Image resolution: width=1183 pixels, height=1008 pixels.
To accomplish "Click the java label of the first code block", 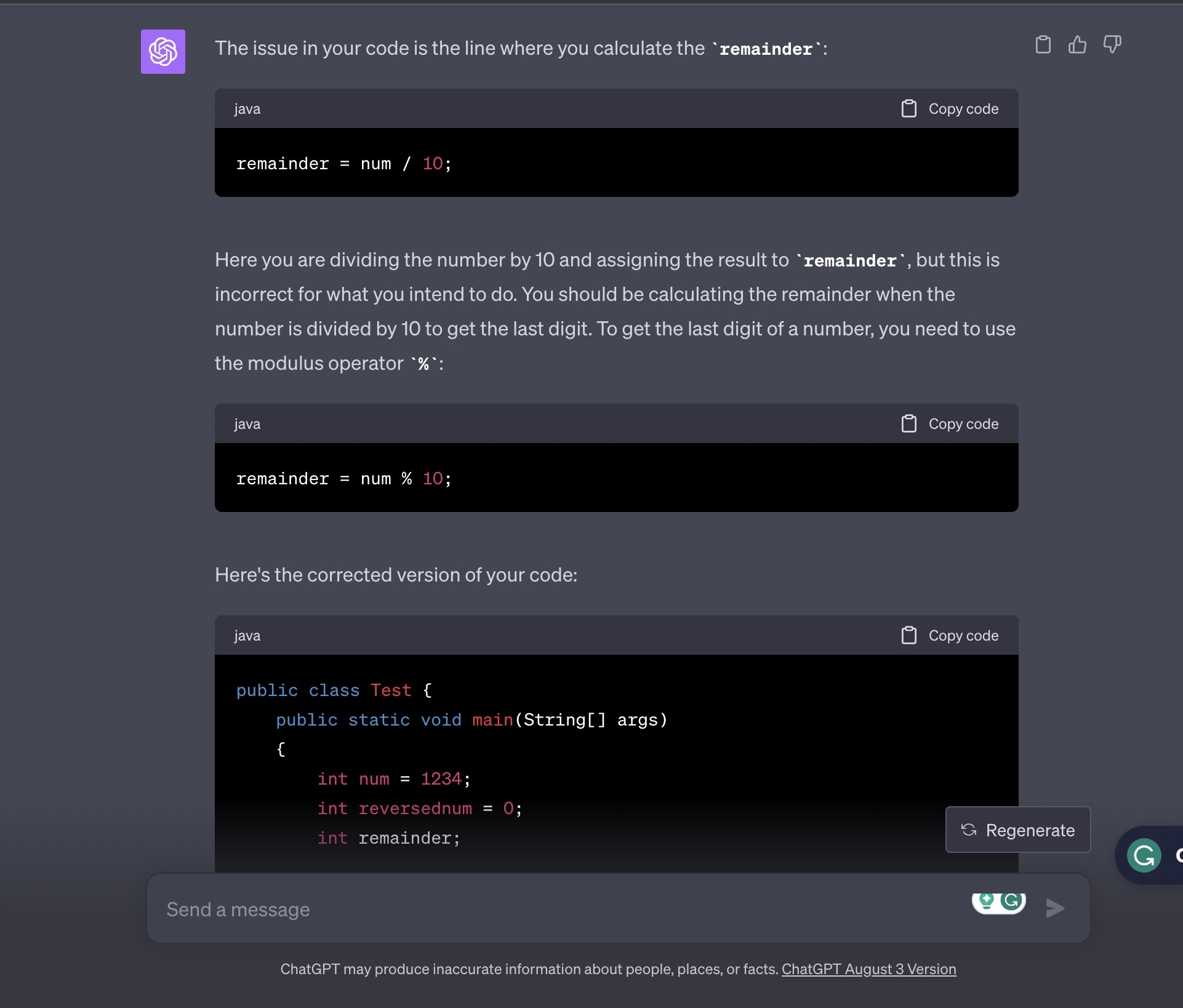I will (247, 109).
